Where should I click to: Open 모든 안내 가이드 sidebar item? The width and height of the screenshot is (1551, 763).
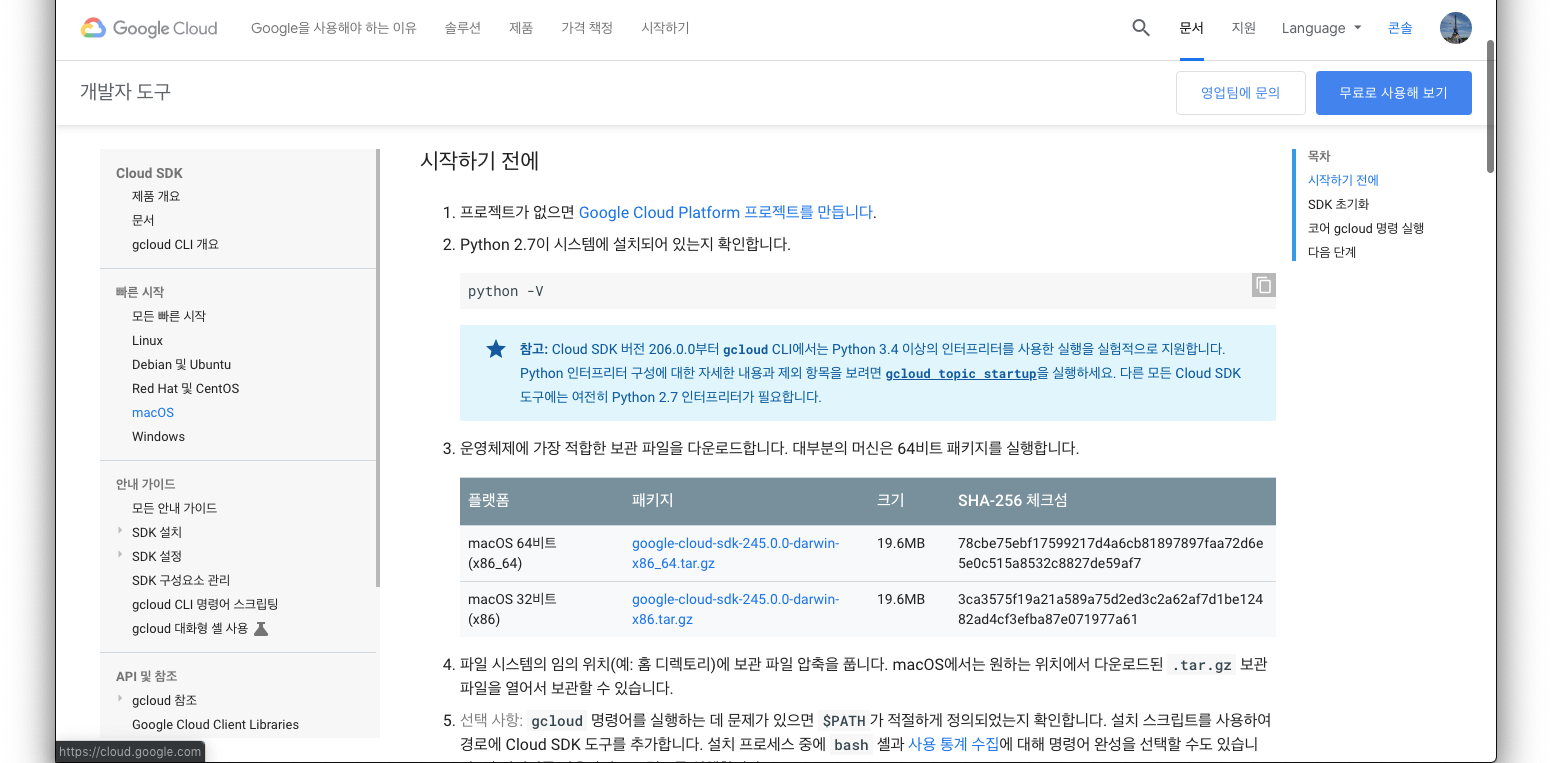pyautogui.click(x=174, y=508)
